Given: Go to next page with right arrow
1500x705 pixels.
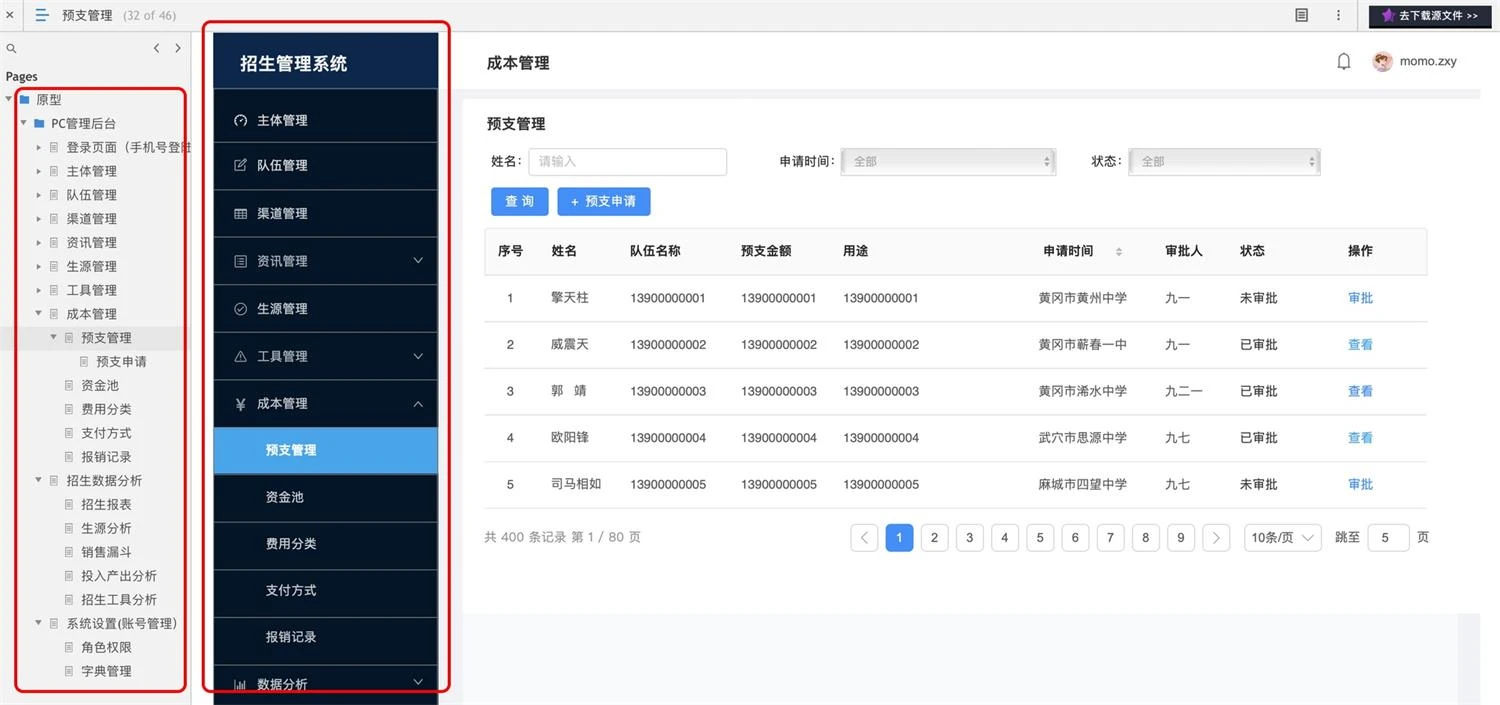Looking at the screenshot, I should pos(178,48).
